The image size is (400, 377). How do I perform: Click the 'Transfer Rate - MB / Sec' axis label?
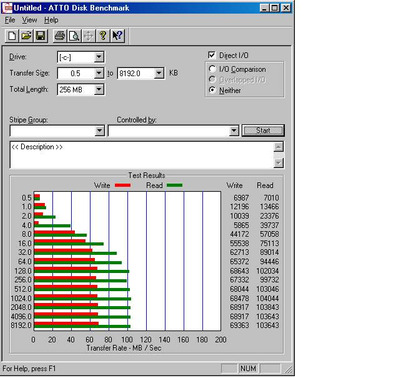point(124,348)
